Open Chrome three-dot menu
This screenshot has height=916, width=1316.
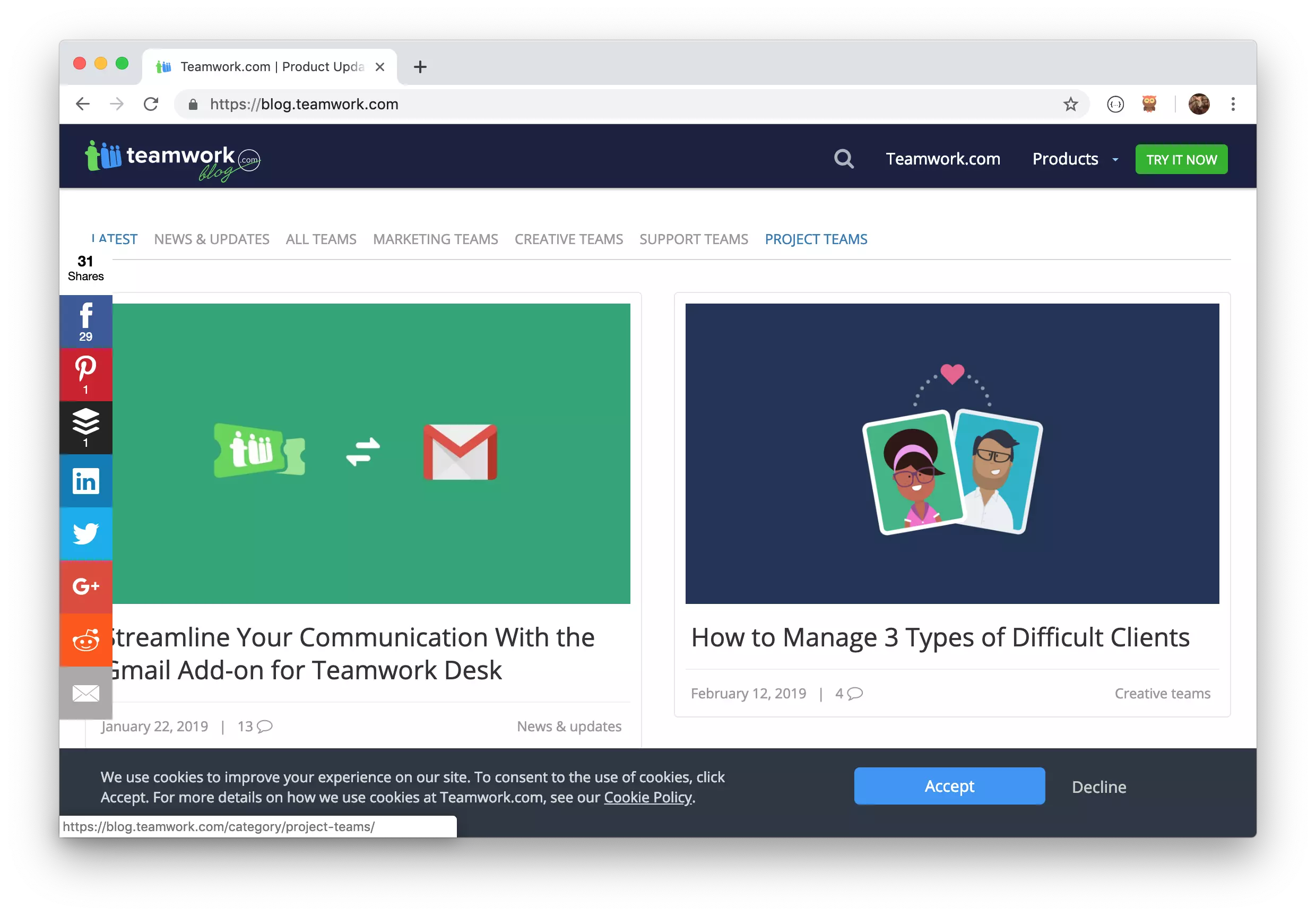point(1233,103)
